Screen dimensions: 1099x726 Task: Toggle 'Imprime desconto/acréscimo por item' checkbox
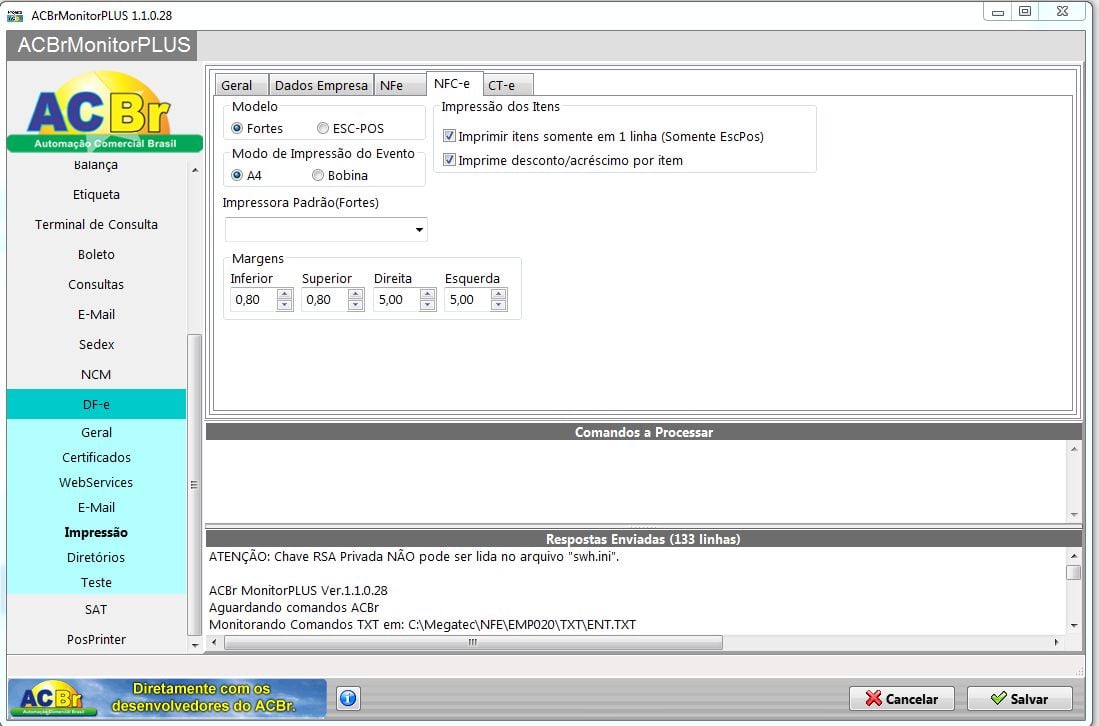(x=449, y=160)
